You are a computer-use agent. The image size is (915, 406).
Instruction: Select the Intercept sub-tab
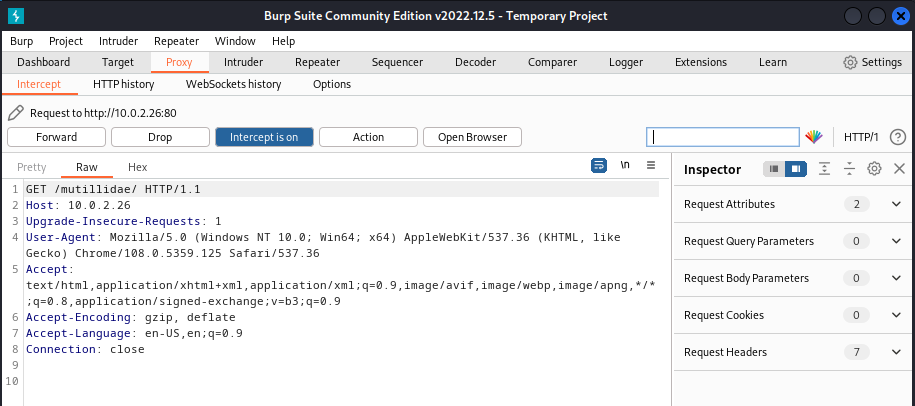click(39, 84)
